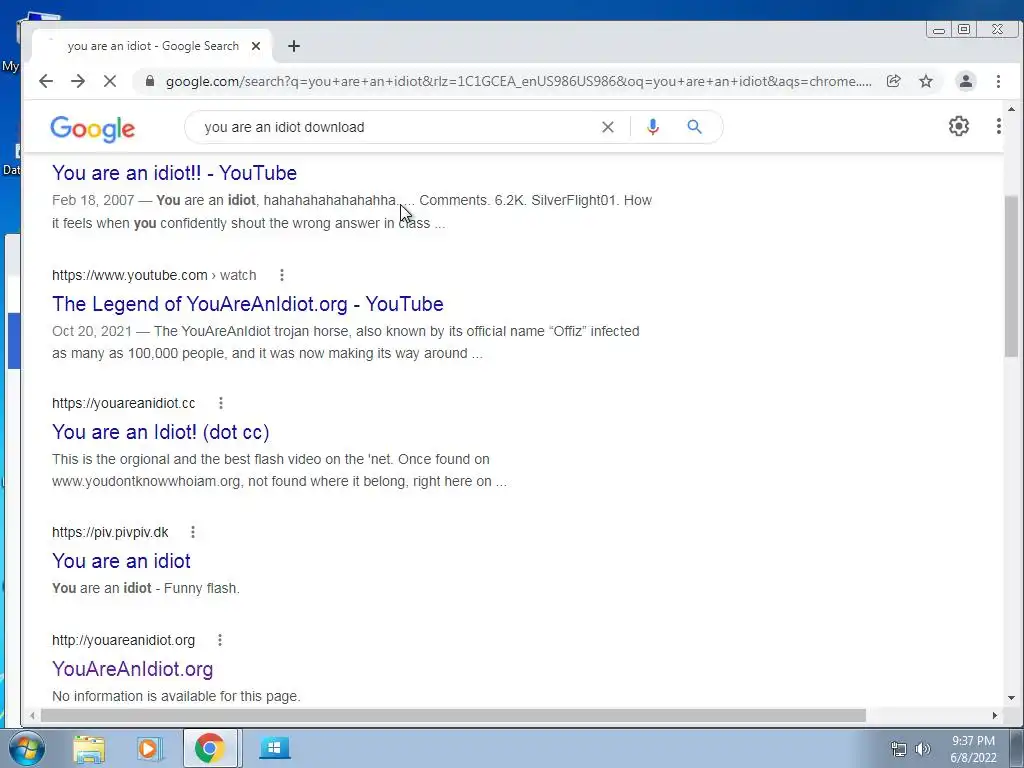Open Google apps dots beside gear
This screenshot has width=1024, height=768.
999,126
